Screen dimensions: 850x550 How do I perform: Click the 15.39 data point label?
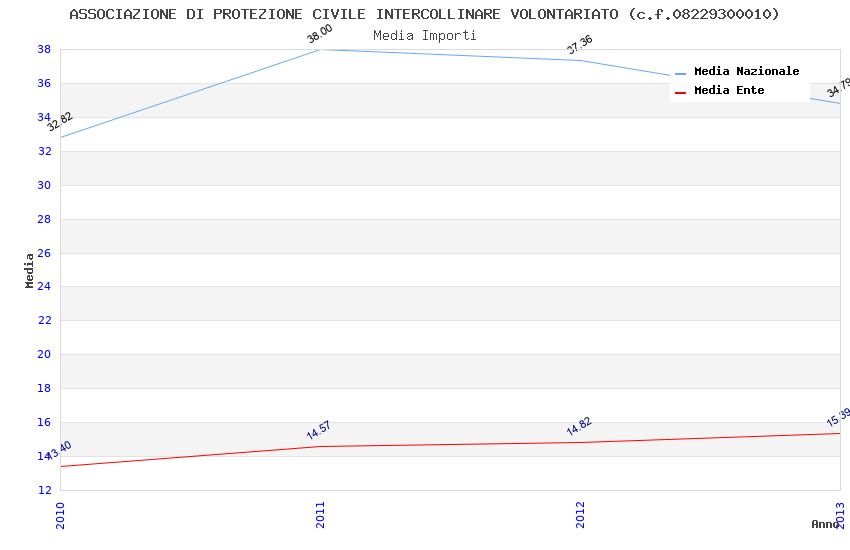838,417
